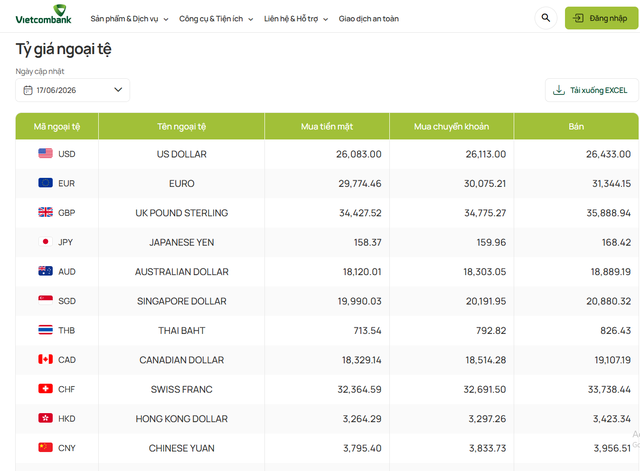This screenshot has width=640, height=471.
Task: Click the Đăng nhập login button
Action: point(601,18)
